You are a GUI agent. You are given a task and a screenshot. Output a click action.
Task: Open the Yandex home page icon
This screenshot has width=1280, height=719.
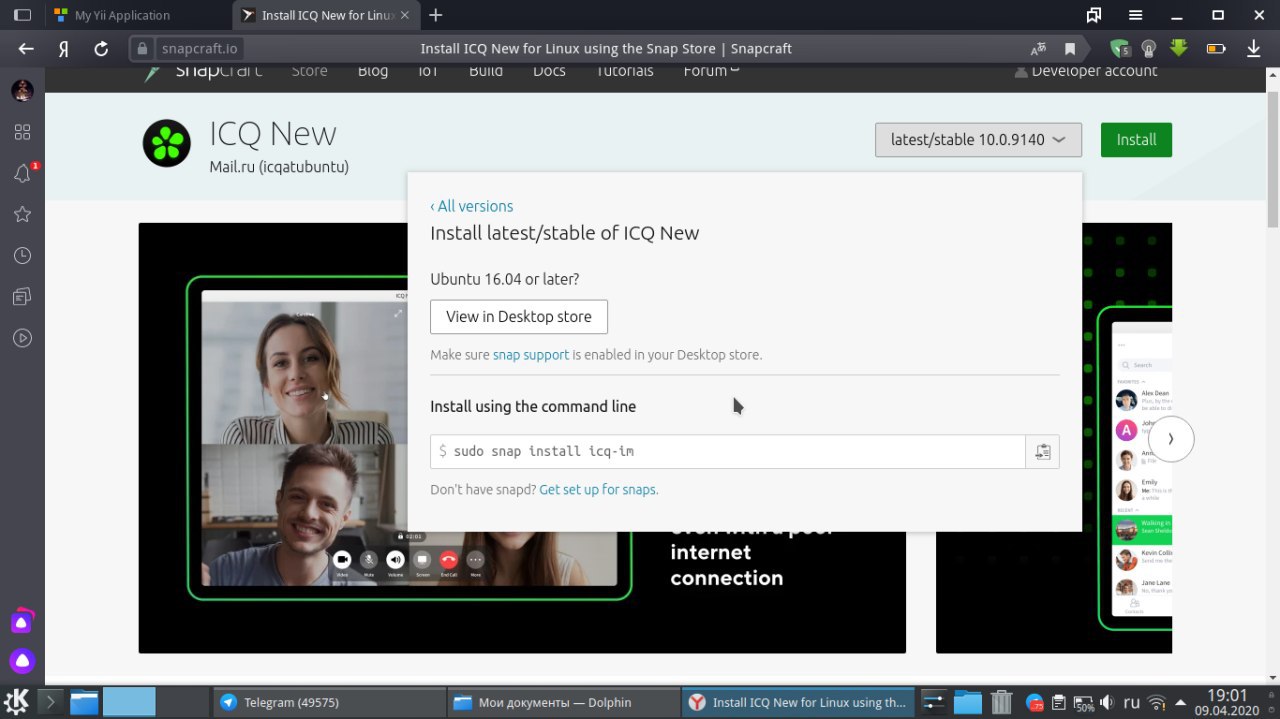[63, 48]
